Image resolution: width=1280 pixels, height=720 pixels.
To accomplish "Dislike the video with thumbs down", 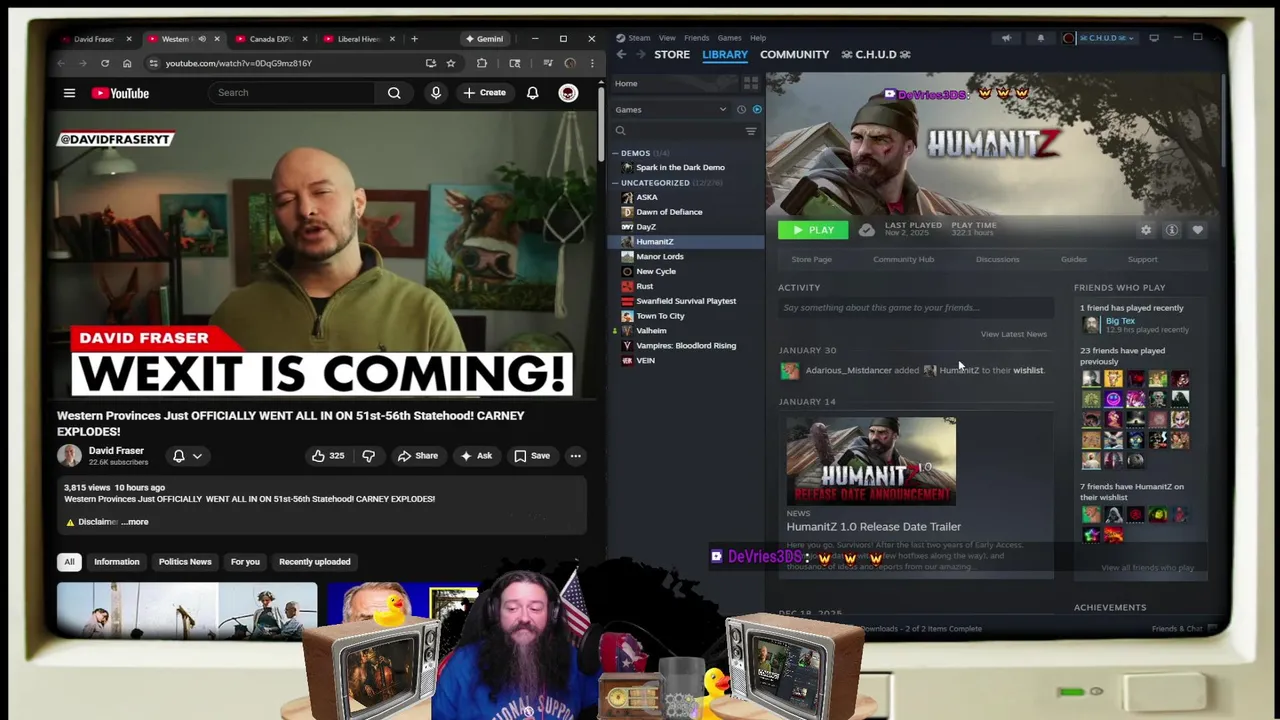I will click(368, 456).
